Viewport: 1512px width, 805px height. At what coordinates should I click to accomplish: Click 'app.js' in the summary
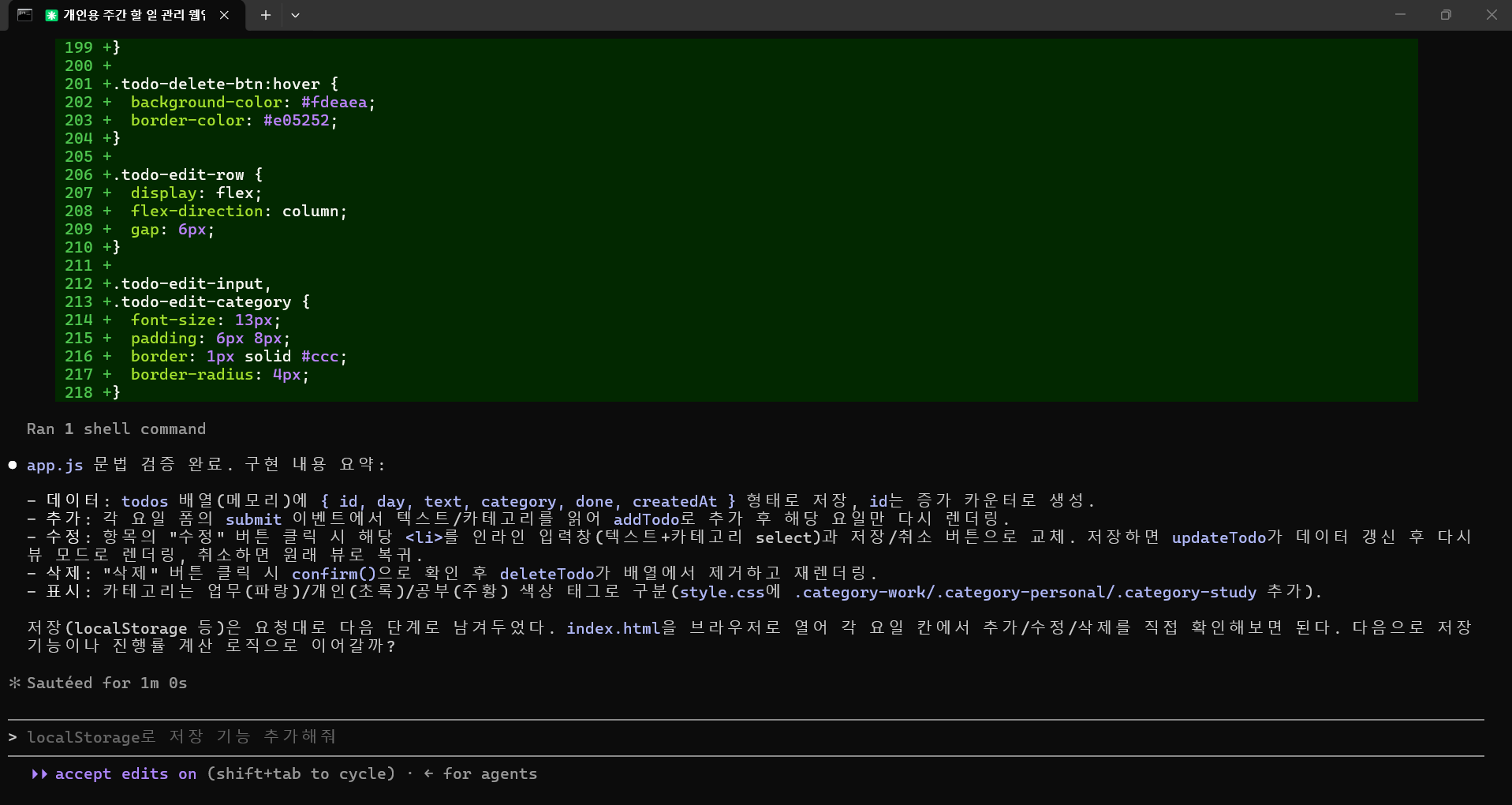click(x=55, y=466)
